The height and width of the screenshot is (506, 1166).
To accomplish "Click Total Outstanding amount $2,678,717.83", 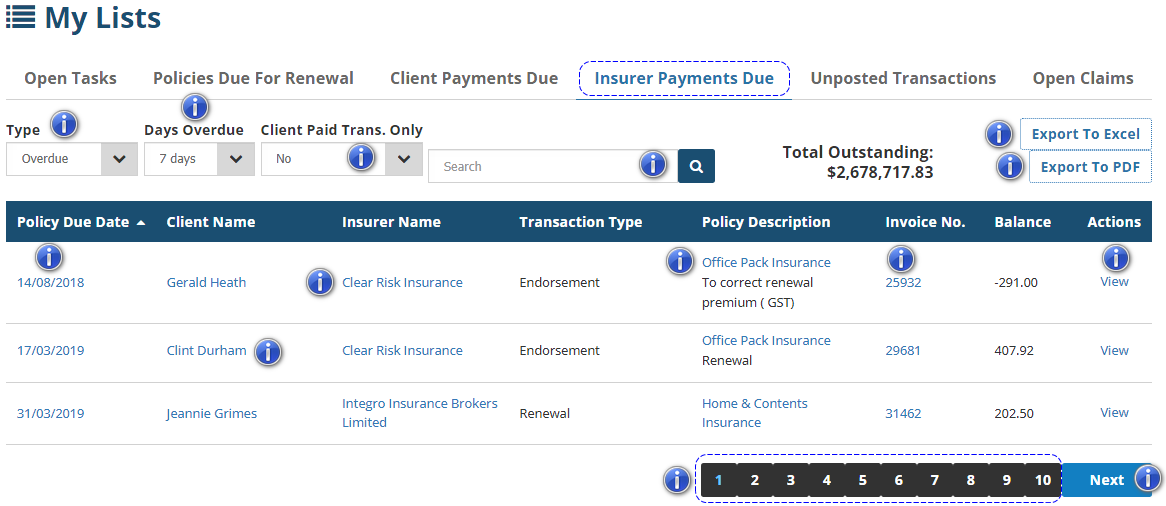I will coord(880,173).
